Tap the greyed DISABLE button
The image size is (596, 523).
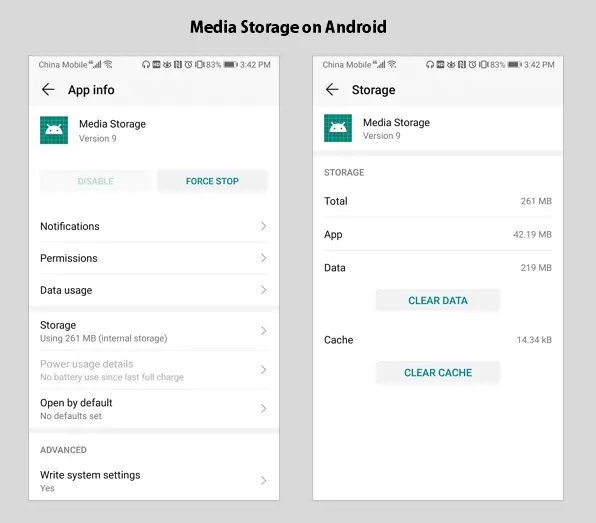[95, 181]
